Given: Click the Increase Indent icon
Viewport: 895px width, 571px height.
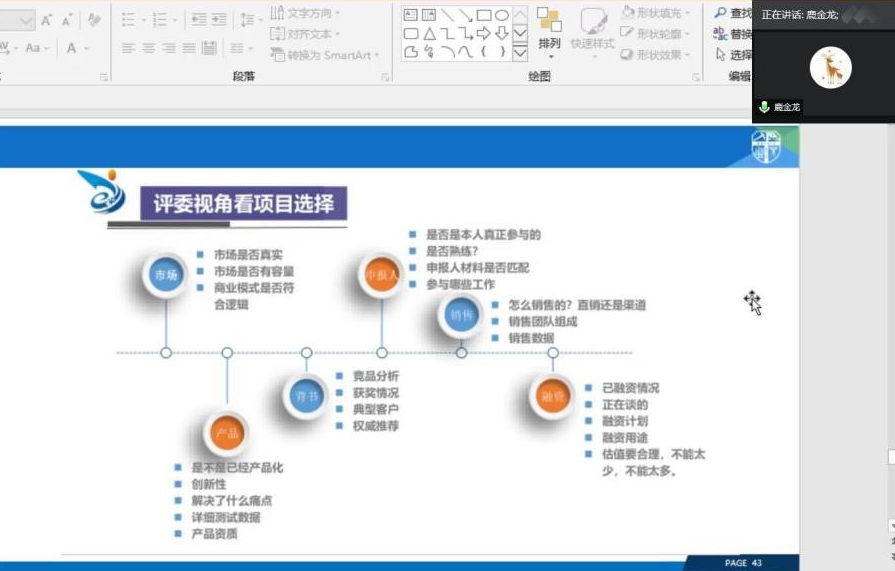Looking at the screenshot, I should [x=219, y=20].
